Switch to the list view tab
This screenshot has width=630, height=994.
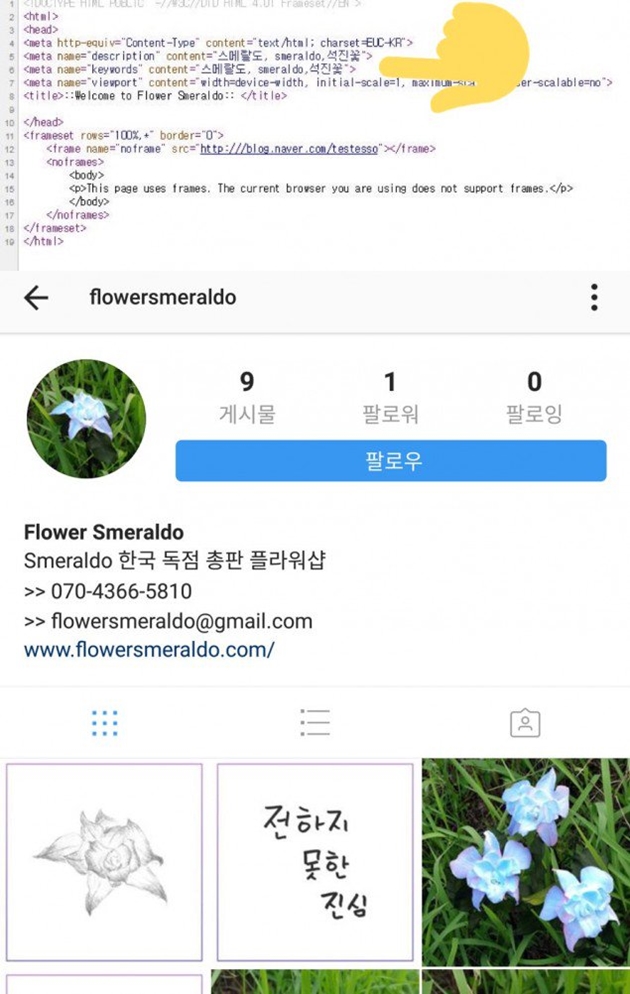click(x=315, y=723)
